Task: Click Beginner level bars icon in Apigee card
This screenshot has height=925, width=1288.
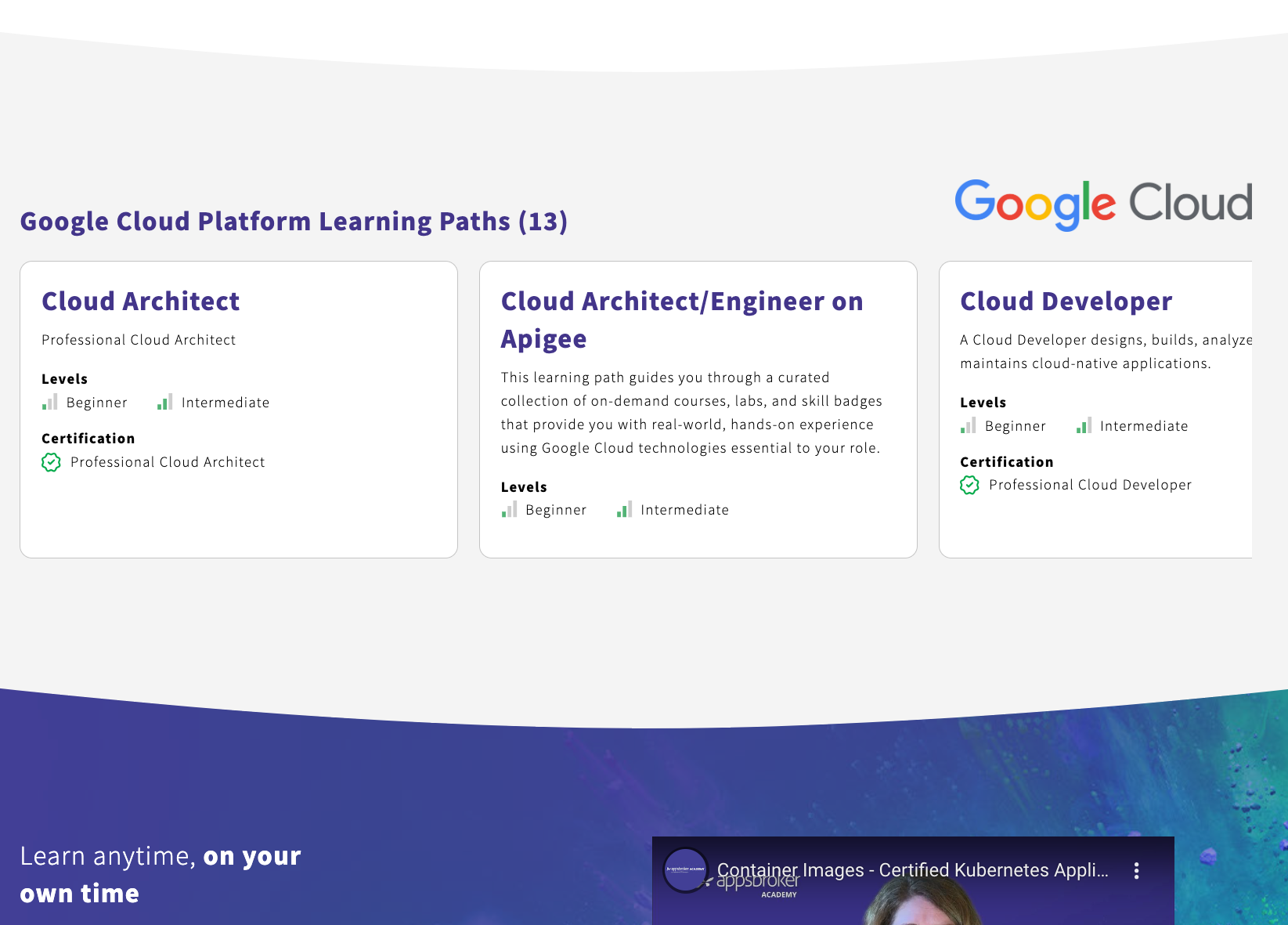Action: (509, 510)
